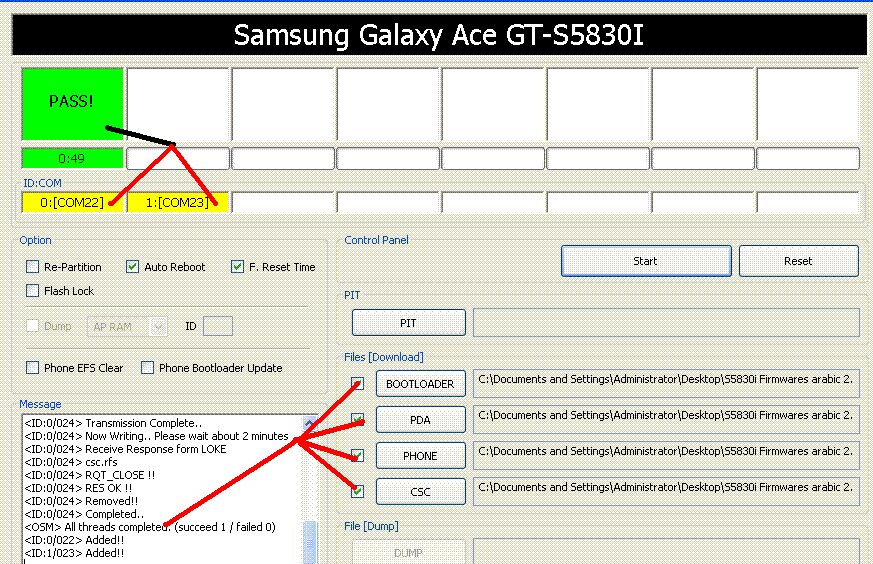Viewport: 873px width, 564px height.
Task: Choose a CSC file
Action: pos(420,492)
